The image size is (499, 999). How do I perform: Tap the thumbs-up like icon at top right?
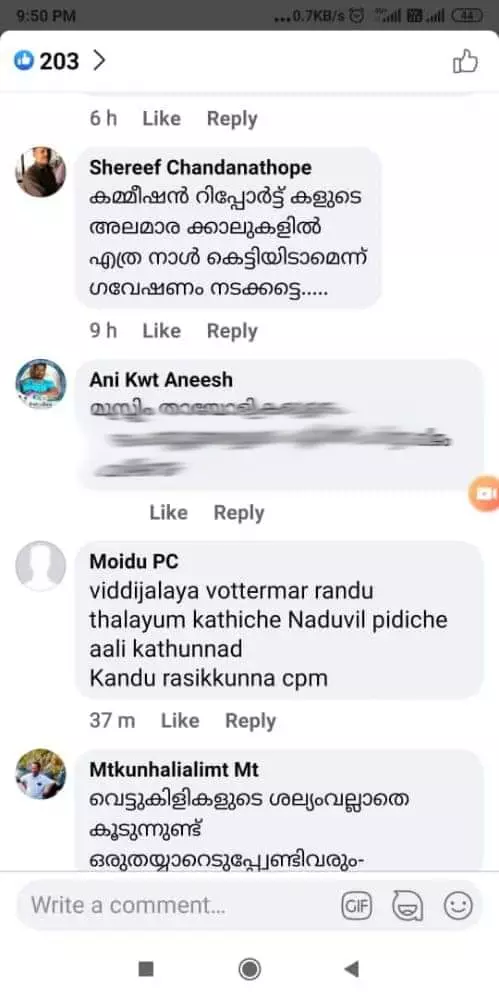(465, 62)
